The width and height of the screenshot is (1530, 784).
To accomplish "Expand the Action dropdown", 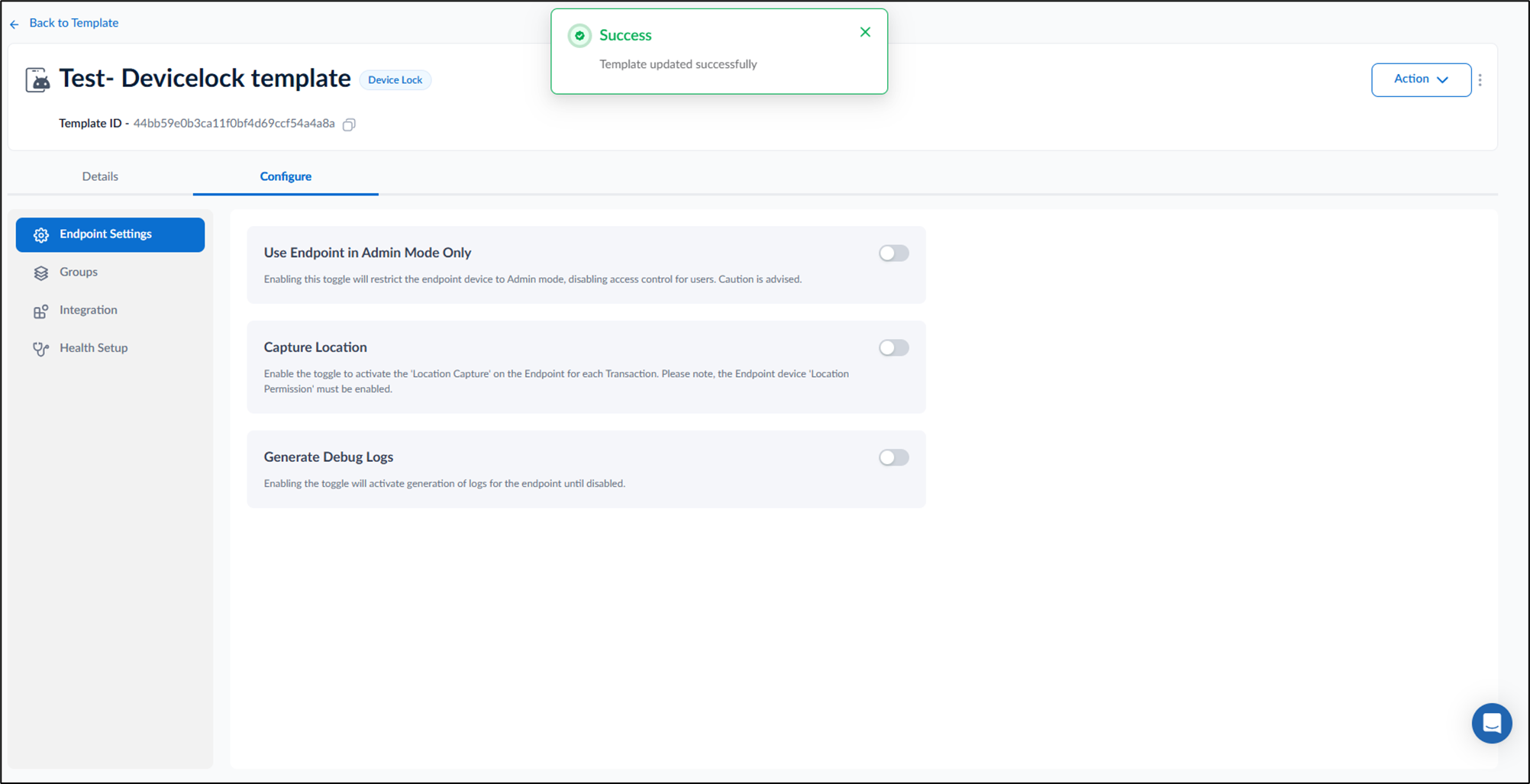I will coord(1421,79).
